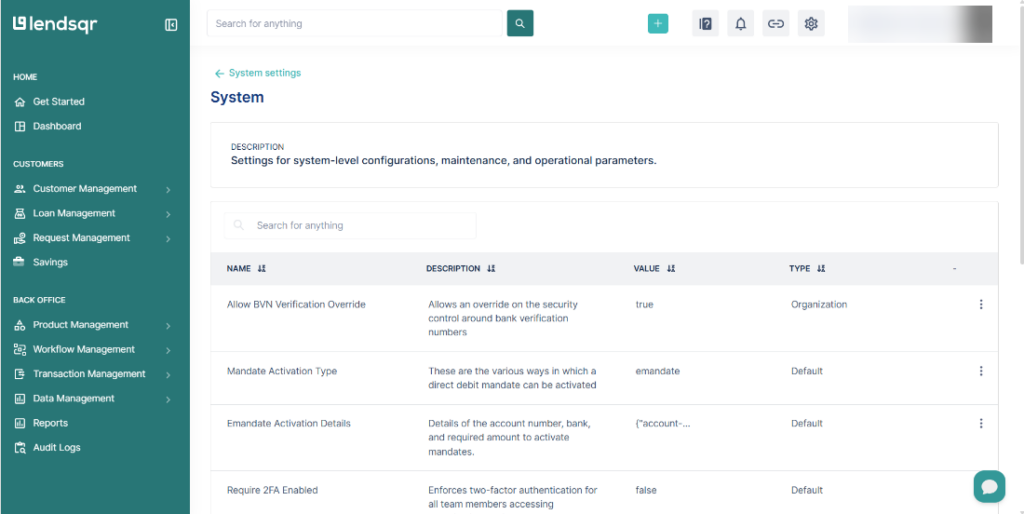Image resolution: width=1024 pixels, height=514 pixels.
Task: Open settings gear icon
Action: point(811,24)
